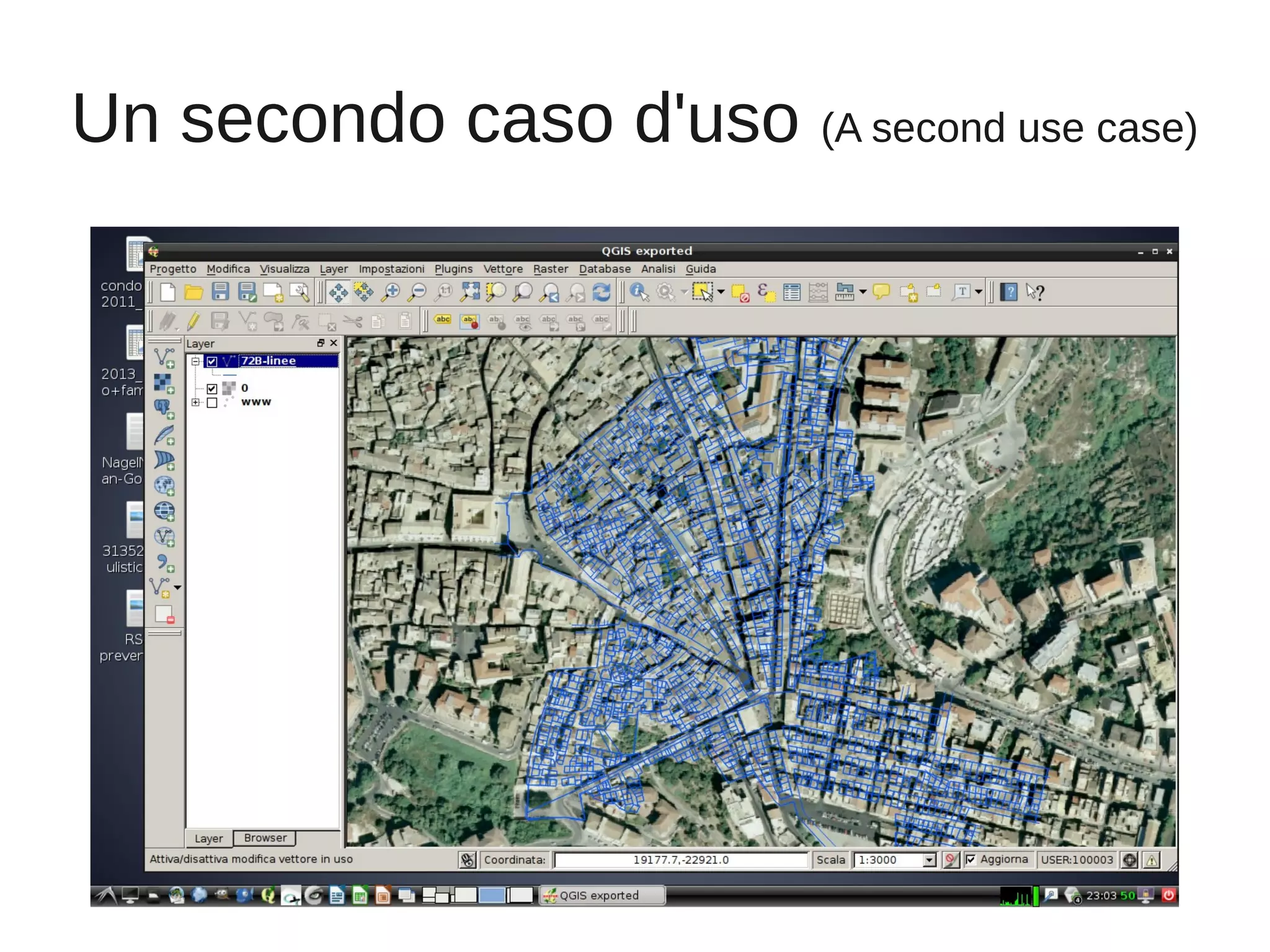The image size is (1270, 952).
Task: Collapse the 72B-linee layer tree node
Action: coord(195,361)
